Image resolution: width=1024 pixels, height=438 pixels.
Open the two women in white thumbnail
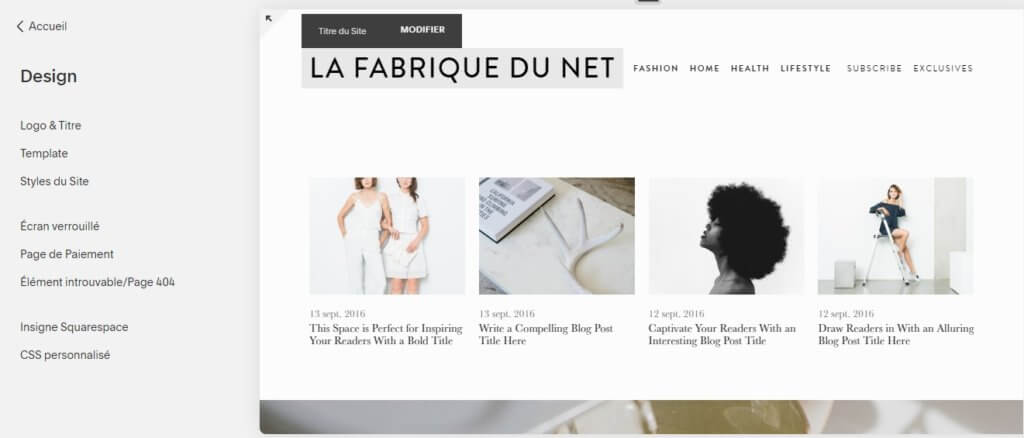387,236
